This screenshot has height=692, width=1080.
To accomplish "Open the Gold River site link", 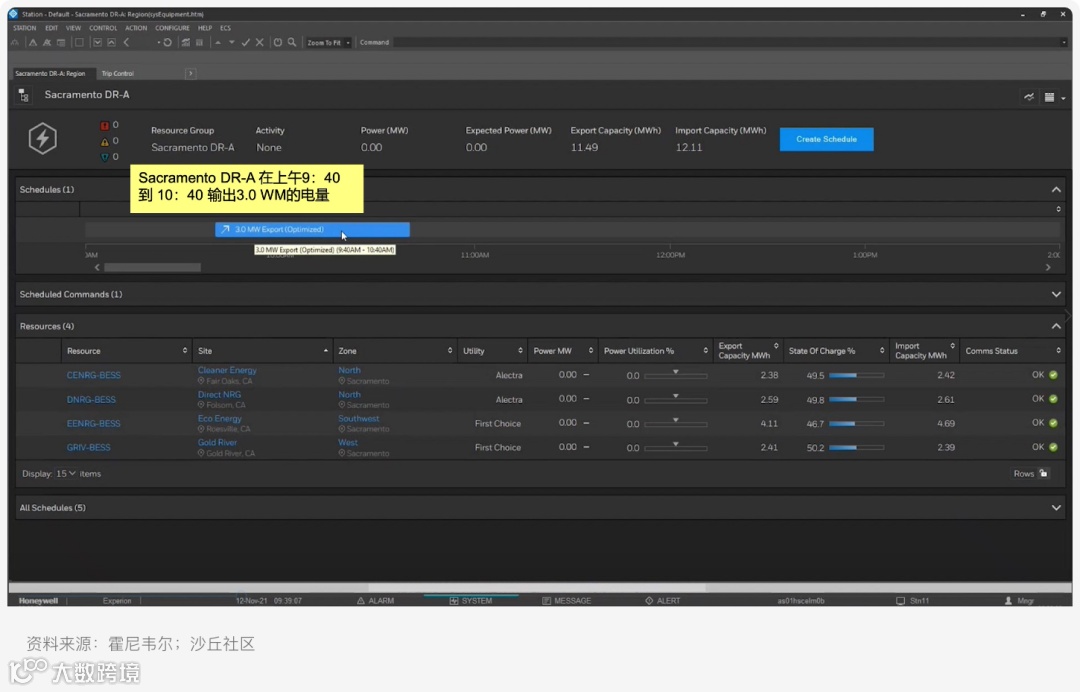I will coord(217,443).
